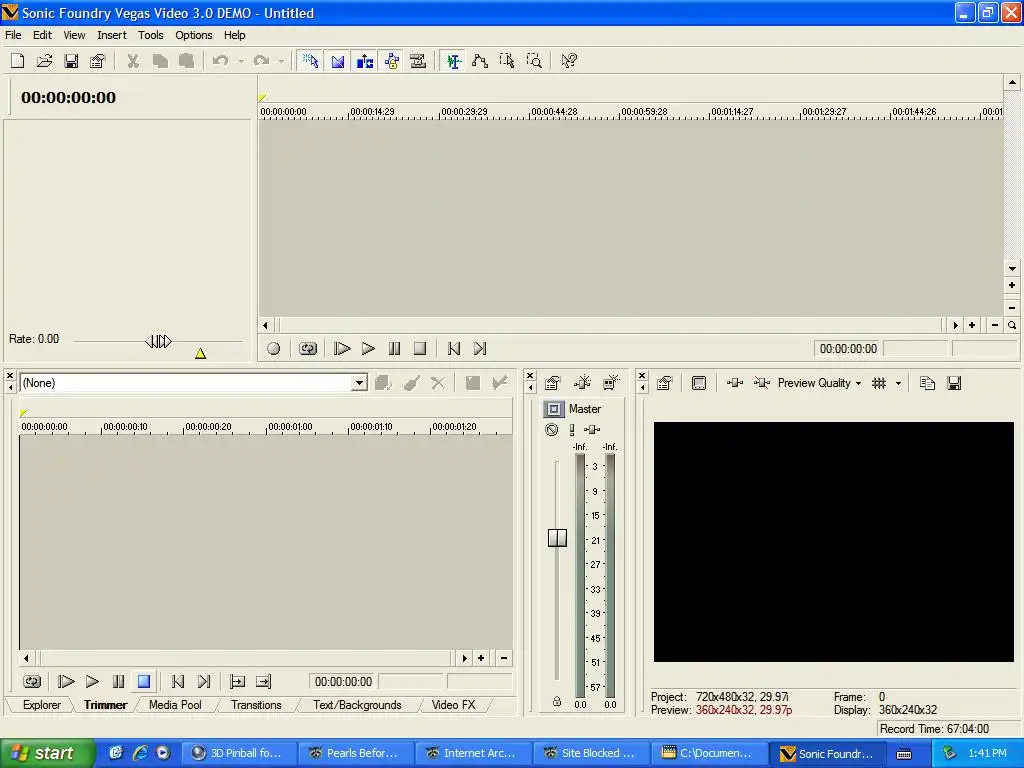
Task: Select the Normal Edit tool
Action: tap(453, 61)
